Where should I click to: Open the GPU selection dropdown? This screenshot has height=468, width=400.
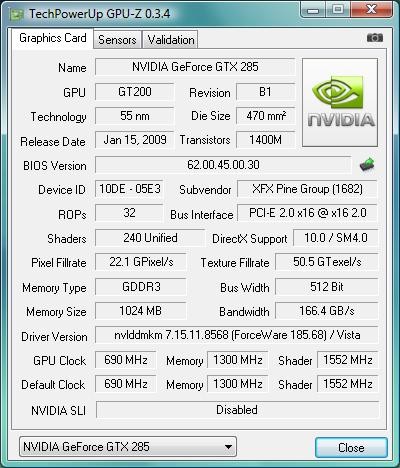click(x=128, y=447)
